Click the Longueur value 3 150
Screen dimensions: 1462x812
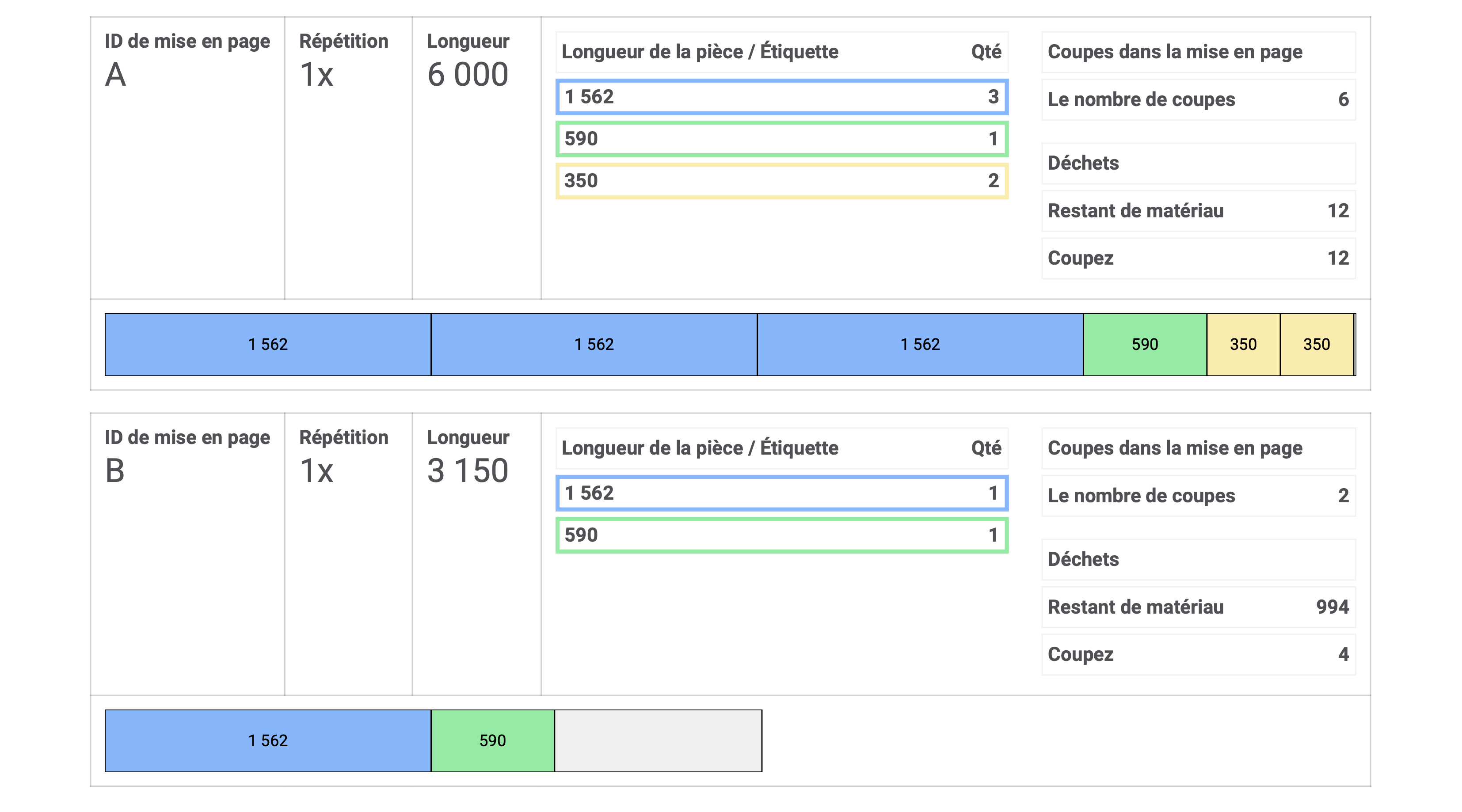(x=468, y=471)
